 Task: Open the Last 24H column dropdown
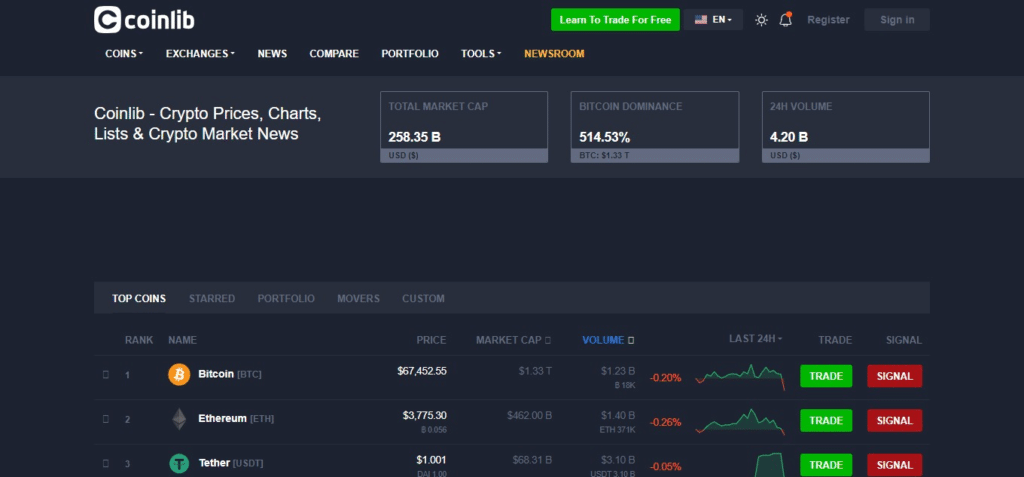(755, 339)
